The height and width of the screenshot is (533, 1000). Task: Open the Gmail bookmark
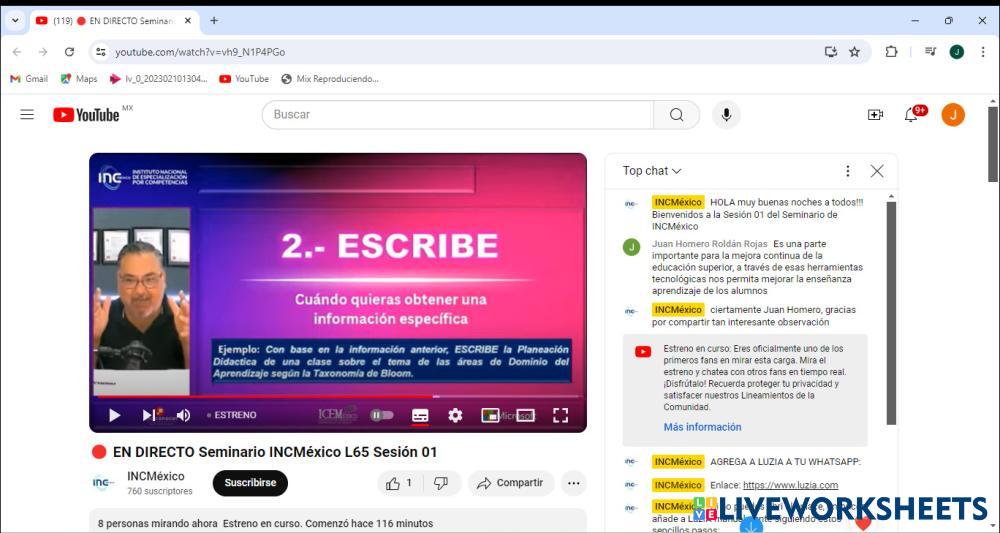pos(29,79)
